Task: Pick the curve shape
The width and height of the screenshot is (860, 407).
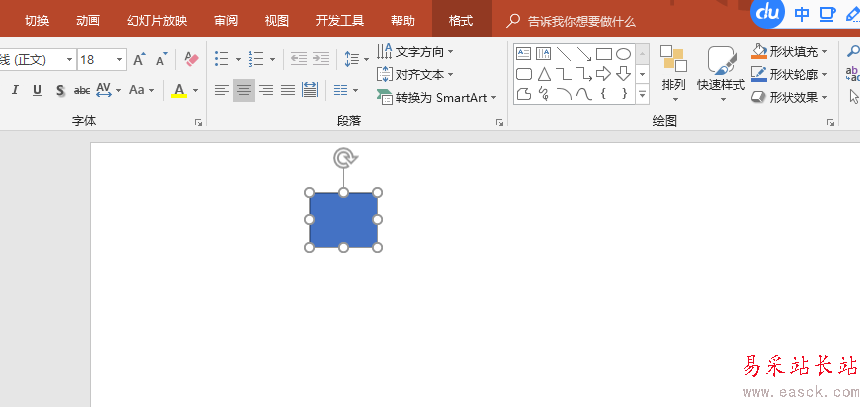Action: (x=584, y=93)
